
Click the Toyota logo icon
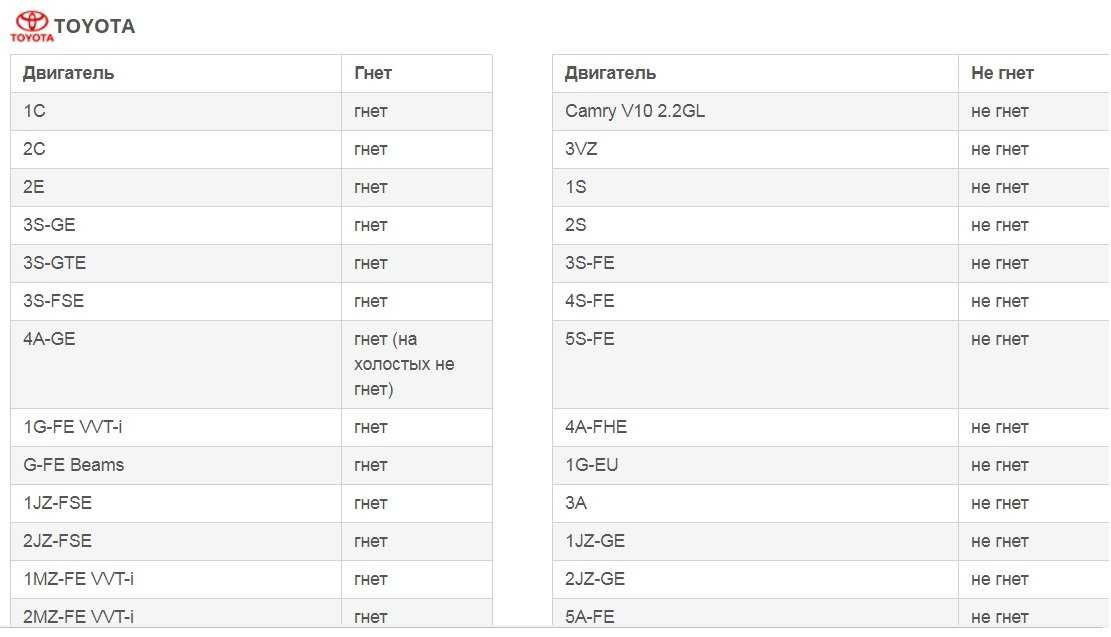pos(32,26)
